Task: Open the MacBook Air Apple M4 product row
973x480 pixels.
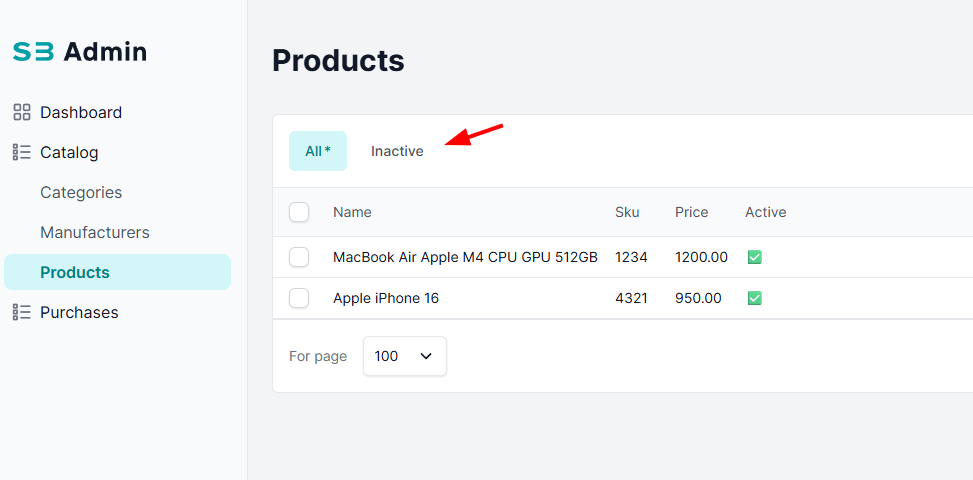Action: 622,257
